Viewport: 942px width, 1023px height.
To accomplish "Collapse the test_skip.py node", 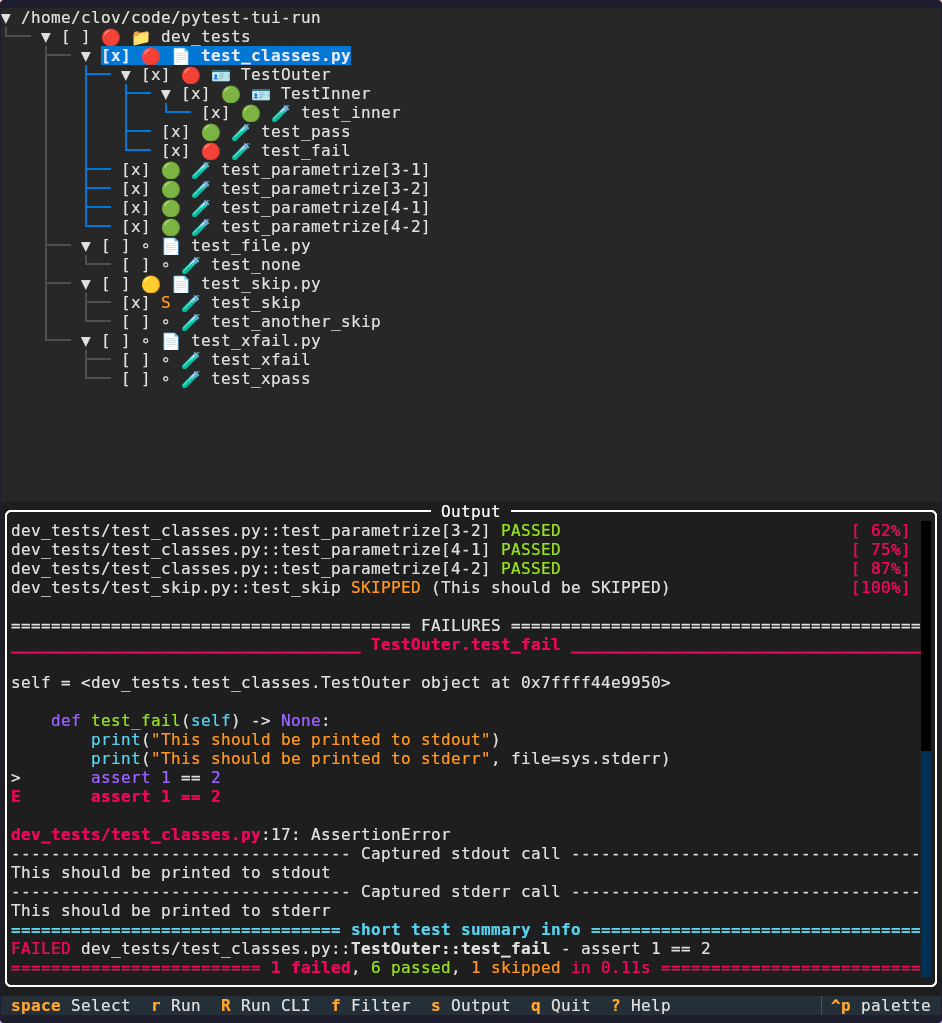I will (x=85, y=284).
